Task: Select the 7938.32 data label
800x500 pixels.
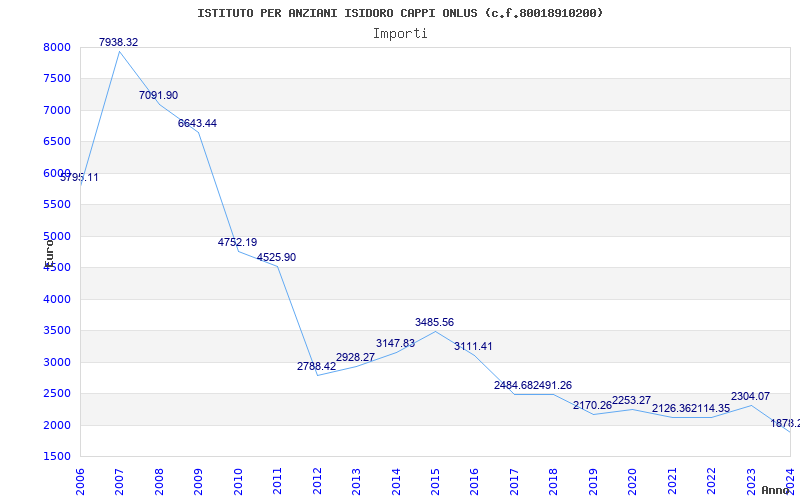Action: point(118,42)
